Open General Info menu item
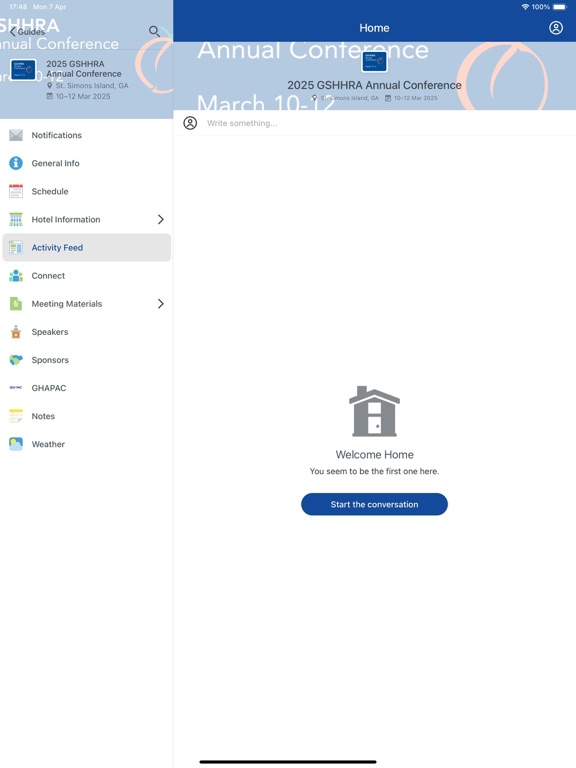The image size is (576, 768). coord(87,163)
